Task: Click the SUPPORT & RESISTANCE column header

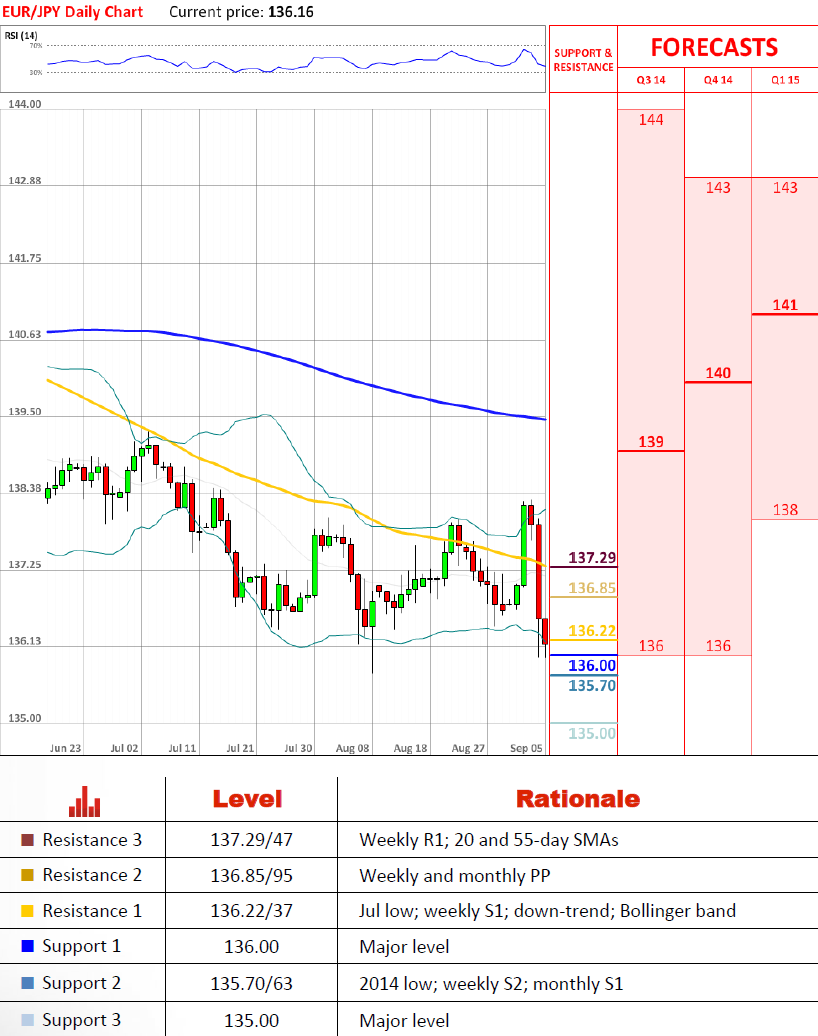Action: point(583,60)
